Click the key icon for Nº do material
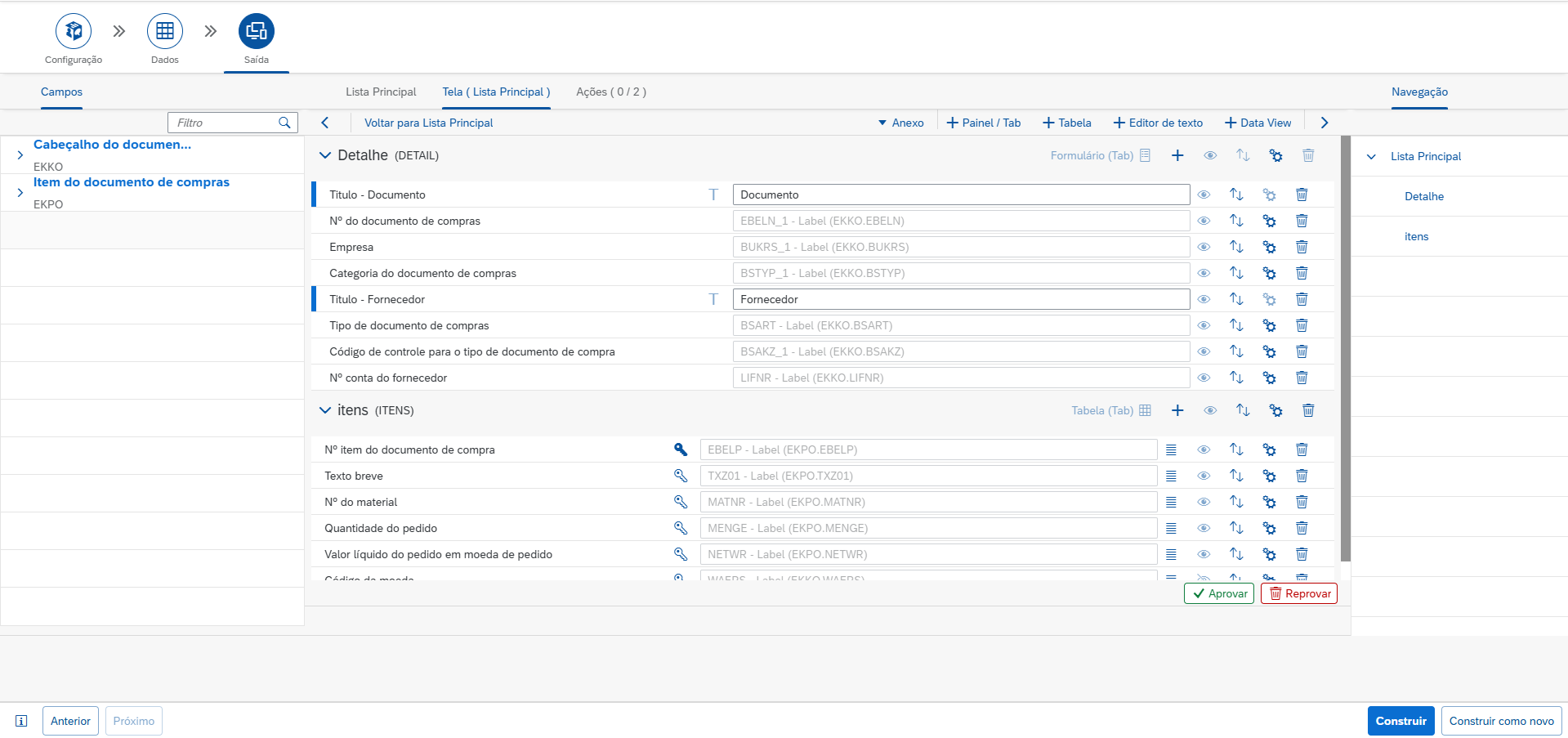Image resolution: width=1568 pixels, height=738 pixels. [680, 502]
